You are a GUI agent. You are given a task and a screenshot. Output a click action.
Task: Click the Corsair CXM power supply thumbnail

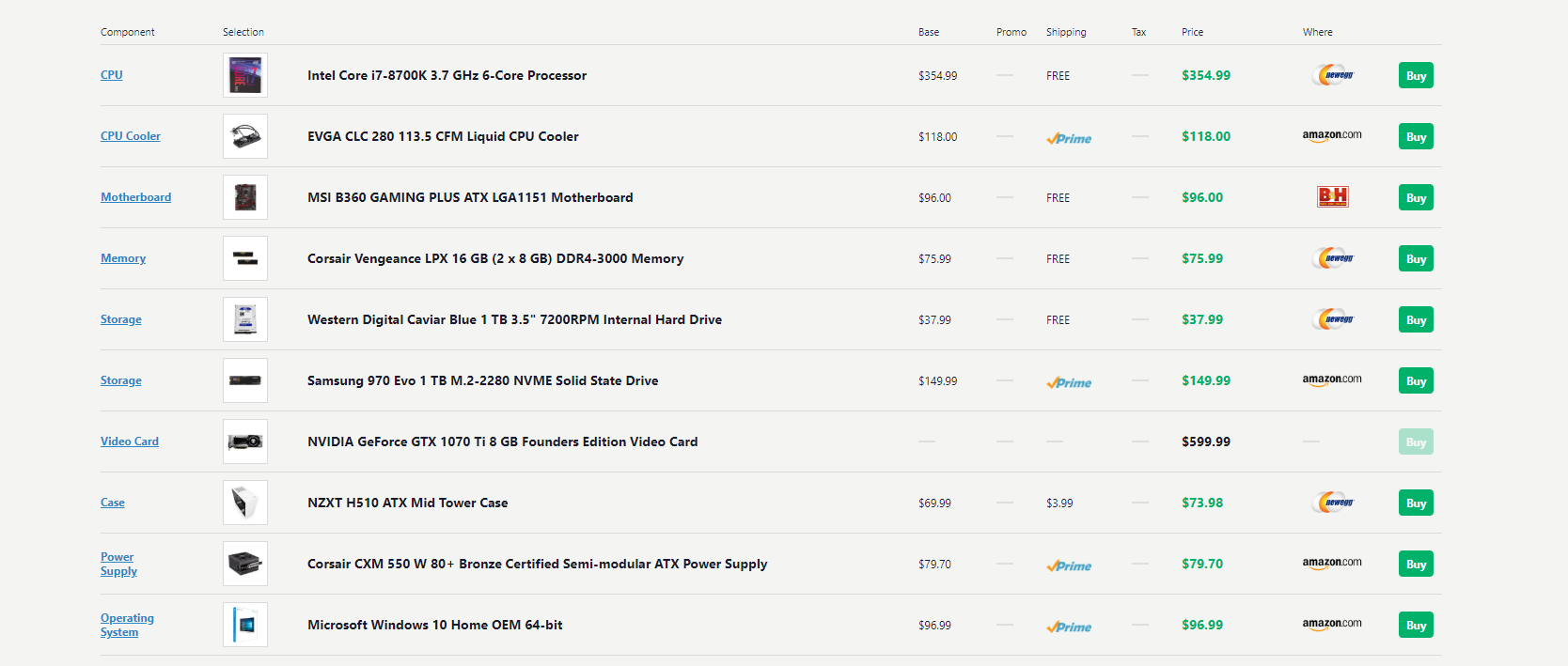[245, 564]
